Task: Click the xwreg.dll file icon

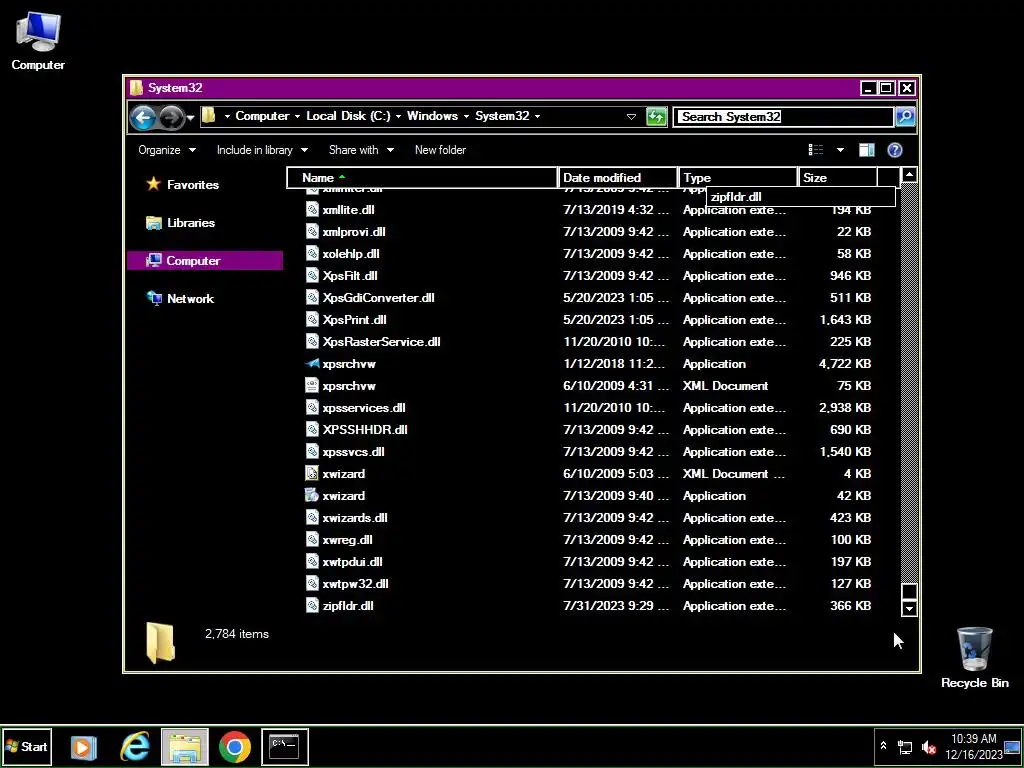Action: (312, 540)
